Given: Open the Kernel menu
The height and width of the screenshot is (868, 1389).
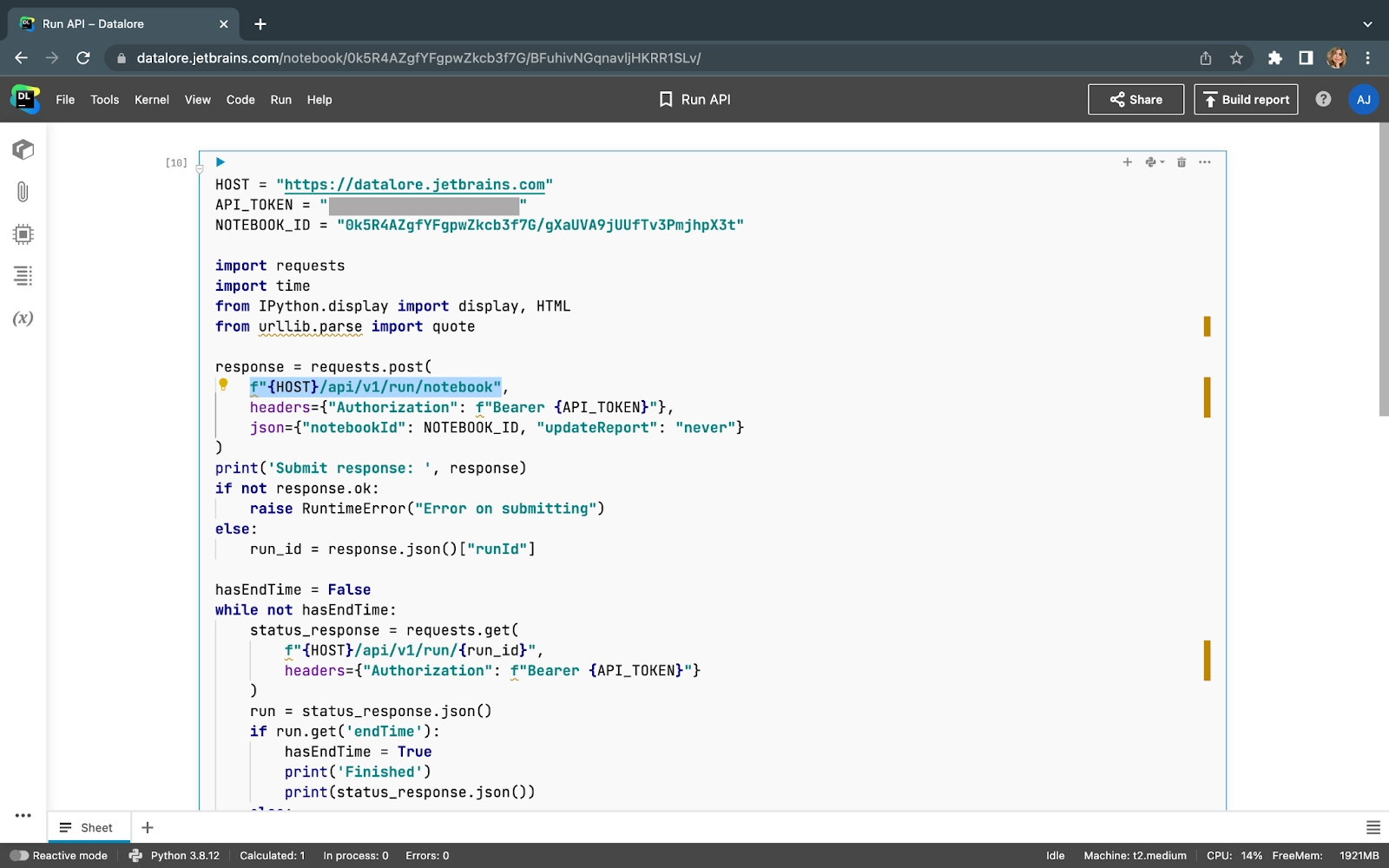Looking at the screenshot, I should 152,100.
